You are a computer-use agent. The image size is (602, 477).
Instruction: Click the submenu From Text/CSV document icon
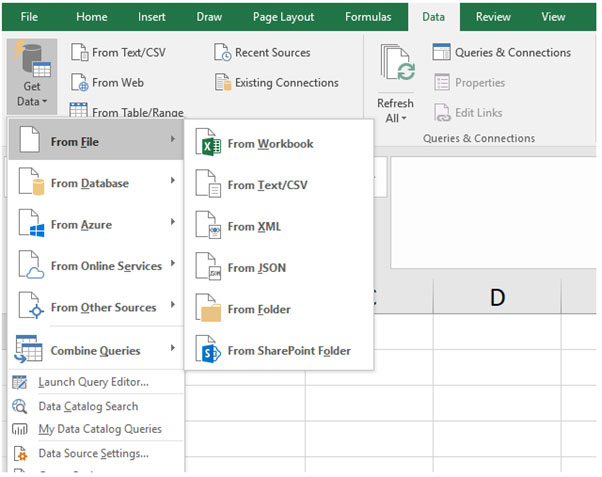208,184
